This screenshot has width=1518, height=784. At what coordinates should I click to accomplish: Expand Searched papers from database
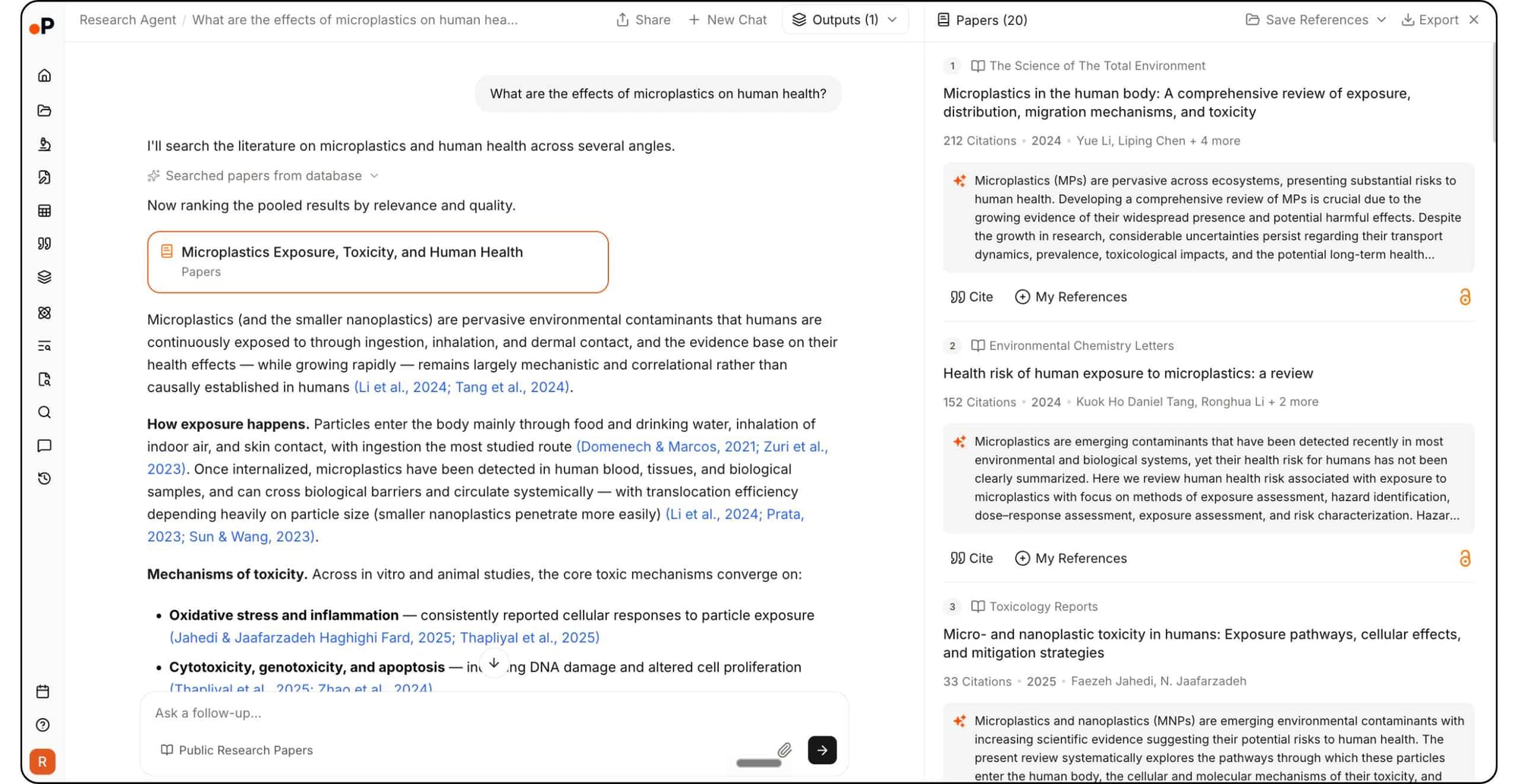pyautogui.click(x=263, y=176)
